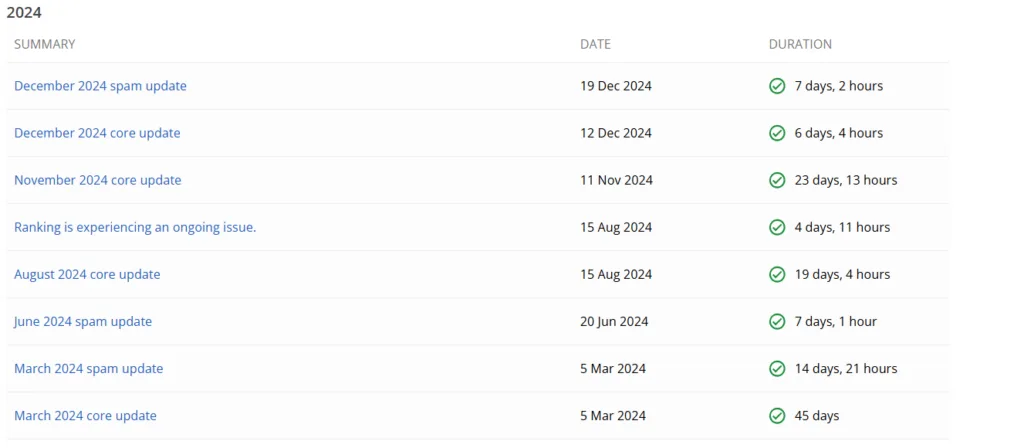Viewport: 1024px width, 448px height.
Task: Open the March 2024 core update link
Action: coord(85,415)
